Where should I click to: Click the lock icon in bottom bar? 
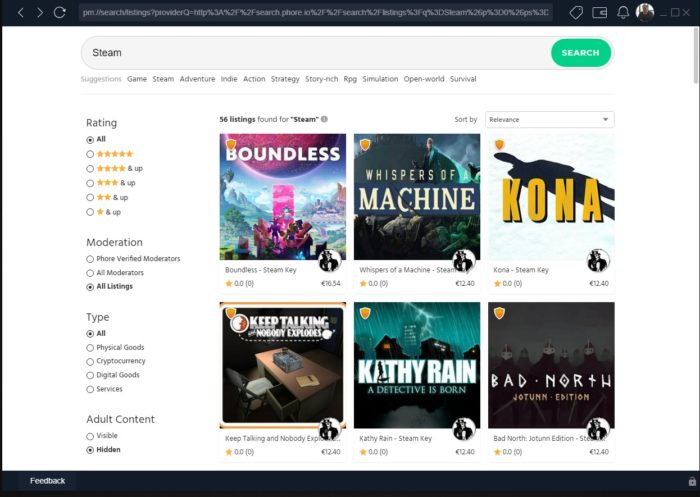pyautogui.click(x=692, y=481)
